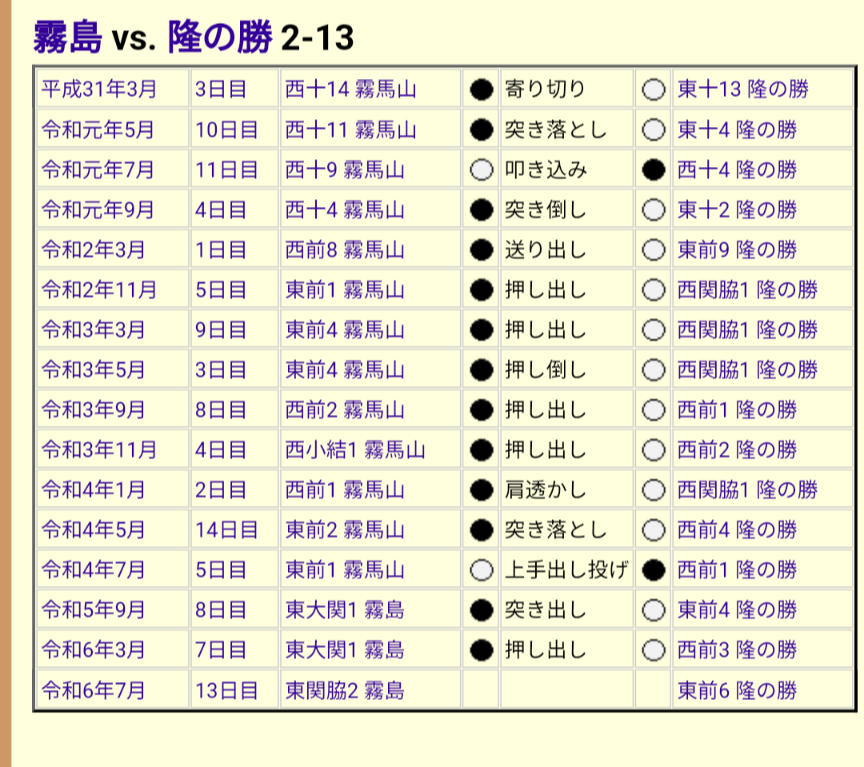
Task: Open the 令和6年7月 tournament link
Action: (x=93, y=690)
